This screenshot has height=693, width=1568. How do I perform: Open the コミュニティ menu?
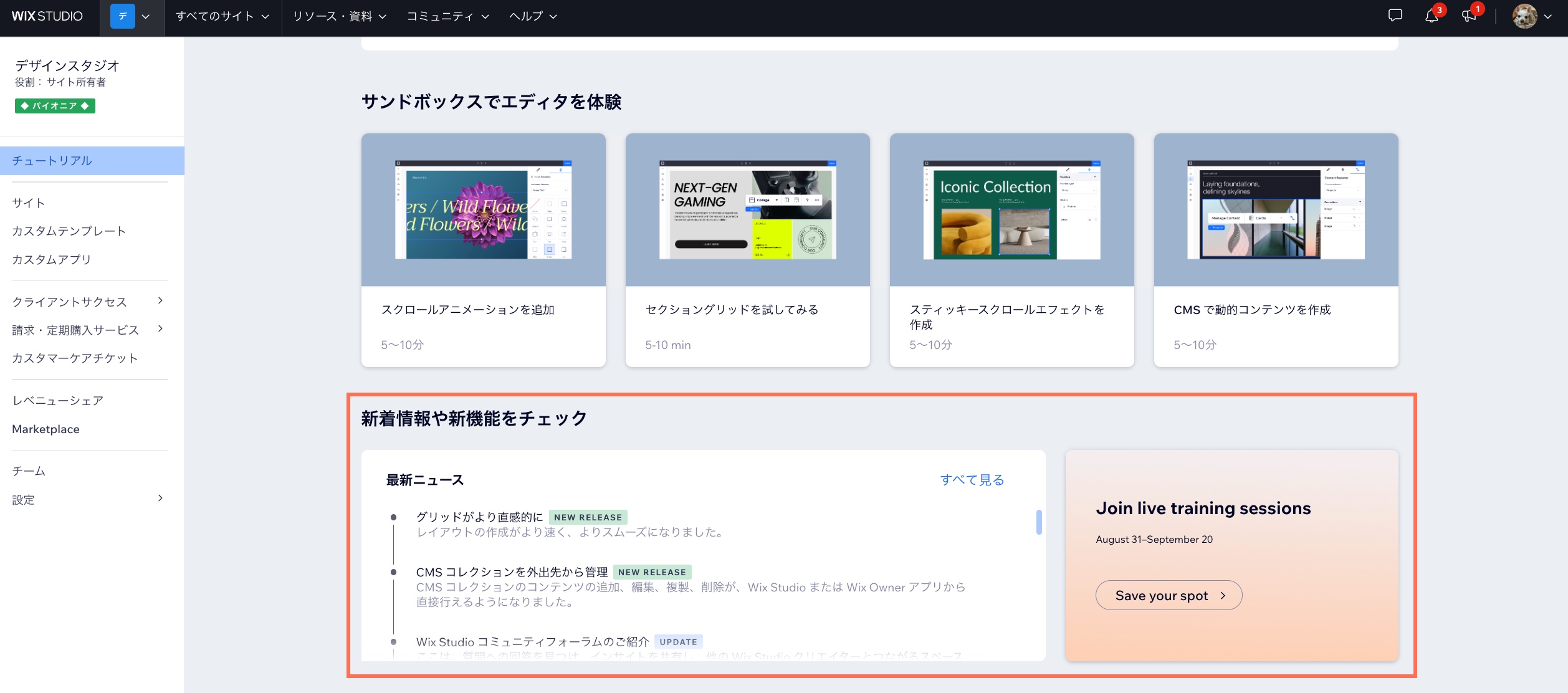[448, 16]
